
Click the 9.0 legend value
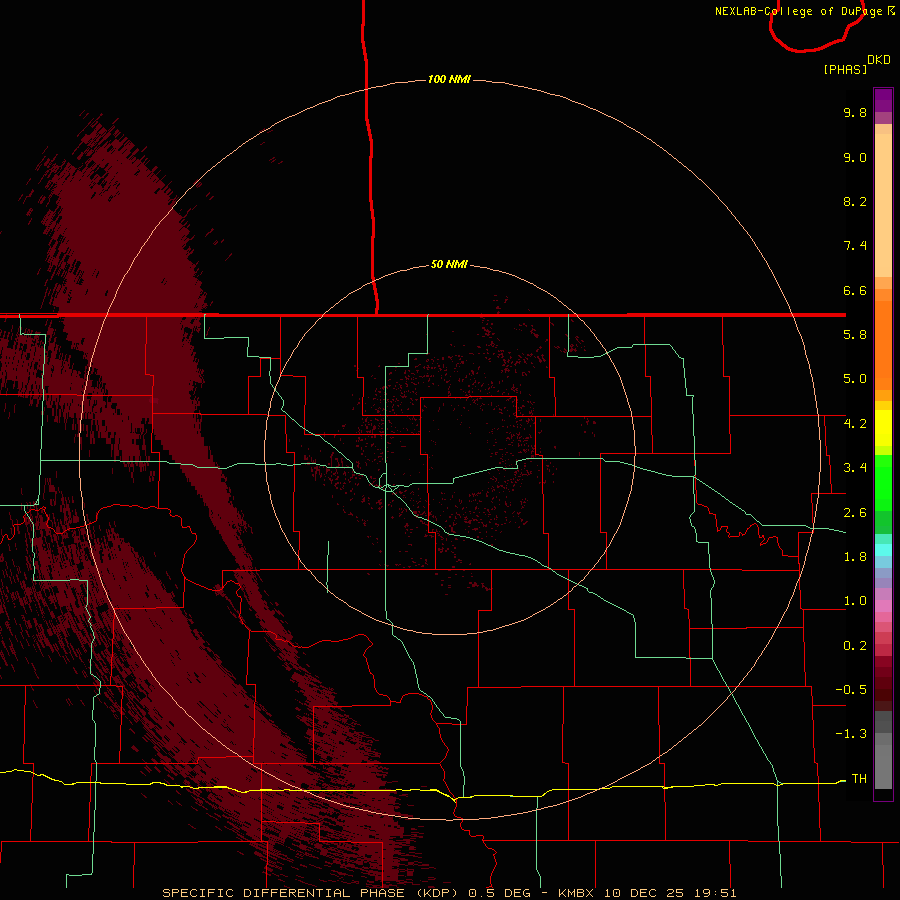click(x=855, y=157)
